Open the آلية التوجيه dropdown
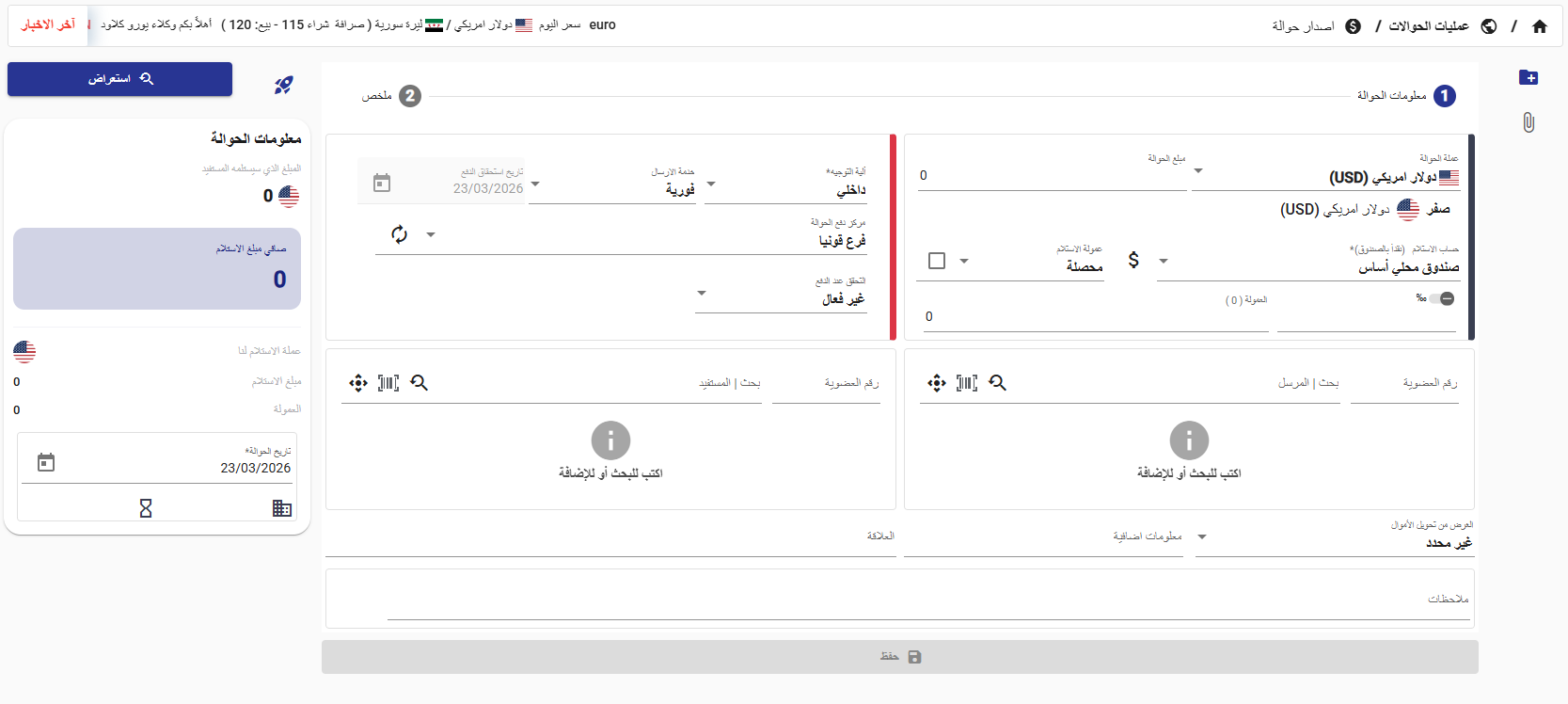 click(711, 184)
